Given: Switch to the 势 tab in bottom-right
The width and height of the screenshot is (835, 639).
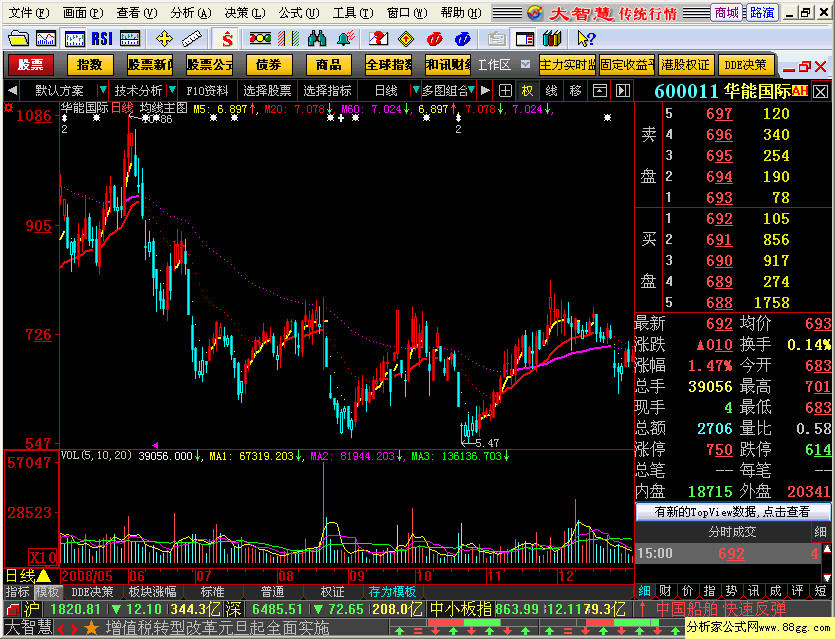Looking at the screenshot, I should coord(731,591).
